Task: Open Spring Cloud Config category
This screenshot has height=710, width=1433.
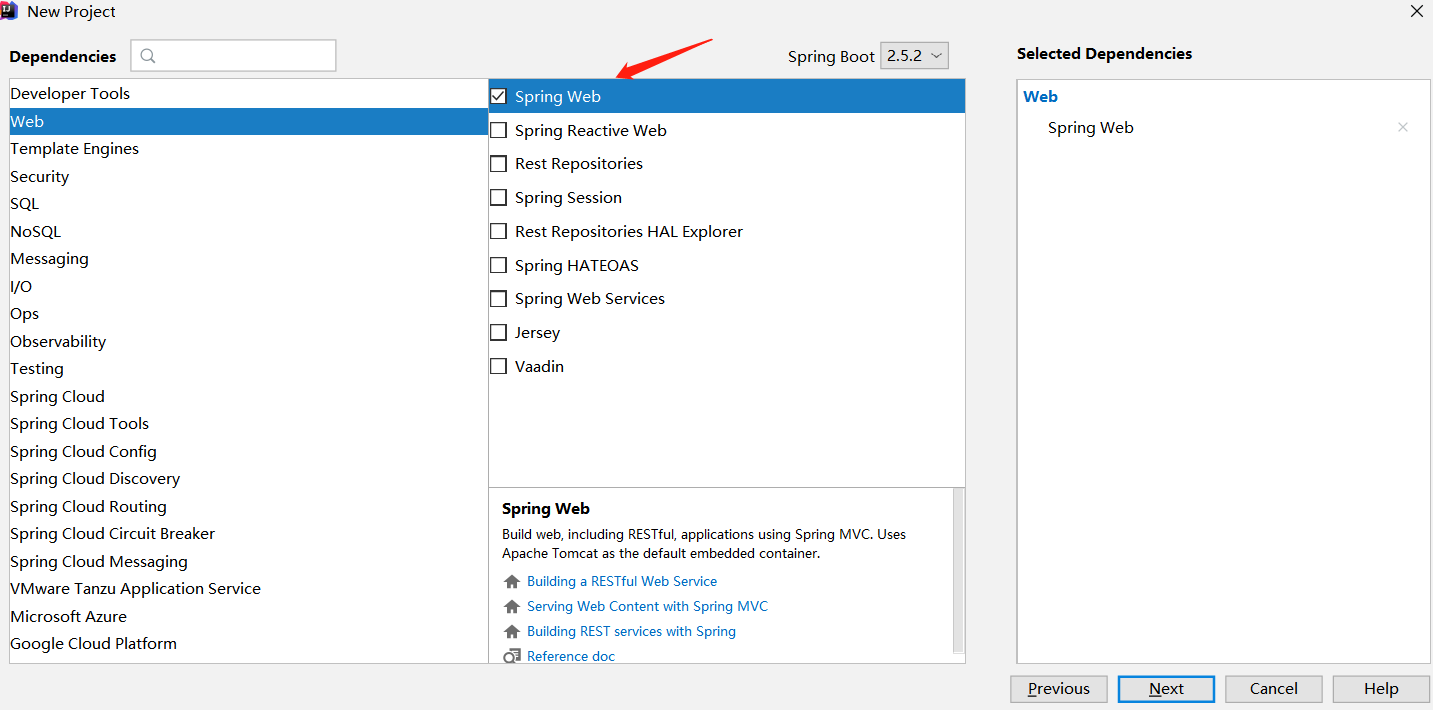Action: [x=248, y=451]
